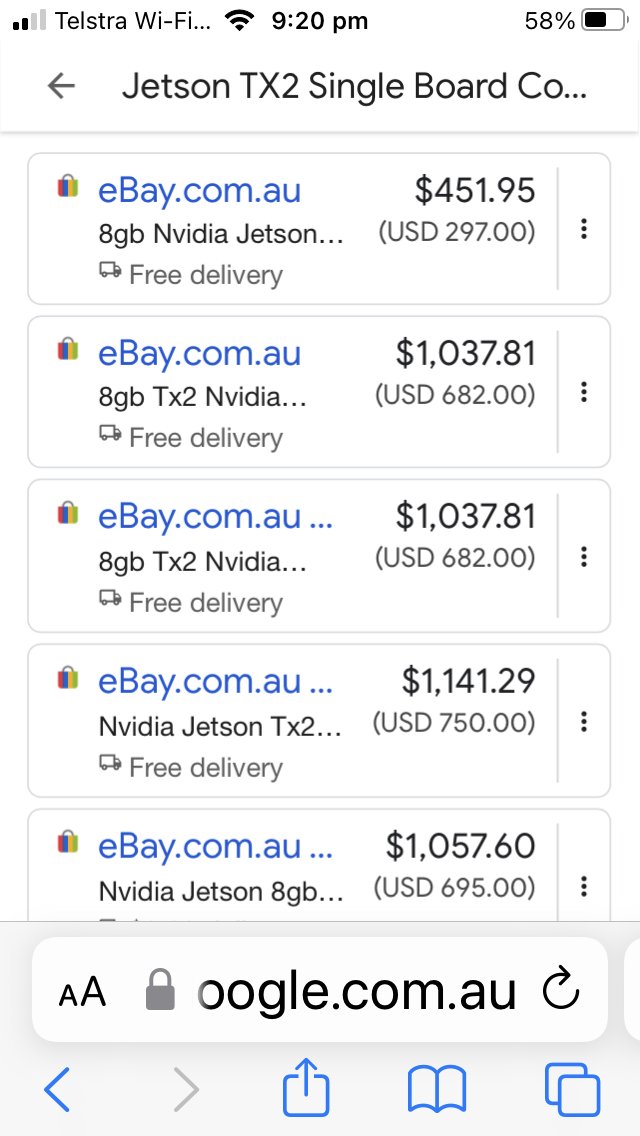Viewport: 640px width, 1136px height.
Task: Open Safari bookmarks book icon
Action: point(437,1088)
